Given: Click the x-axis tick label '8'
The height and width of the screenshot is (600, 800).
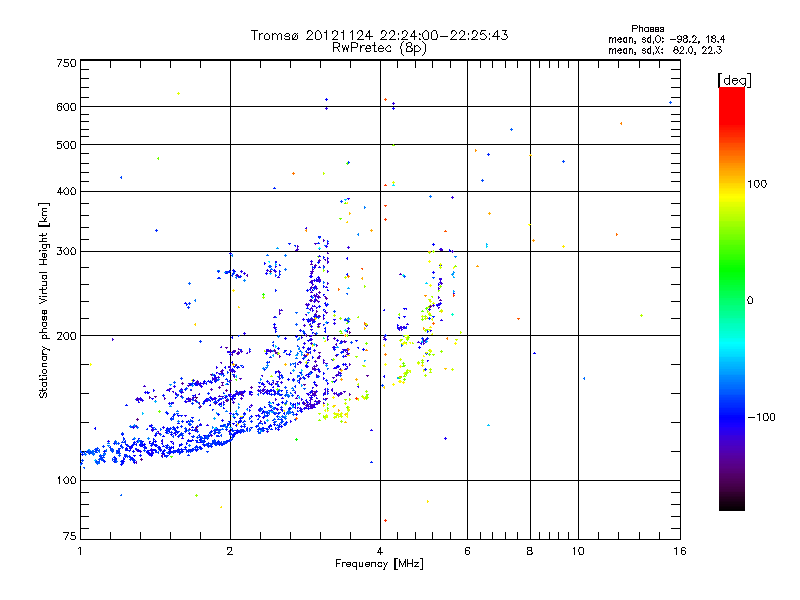Looking at the screenshot, I should 530,551.
